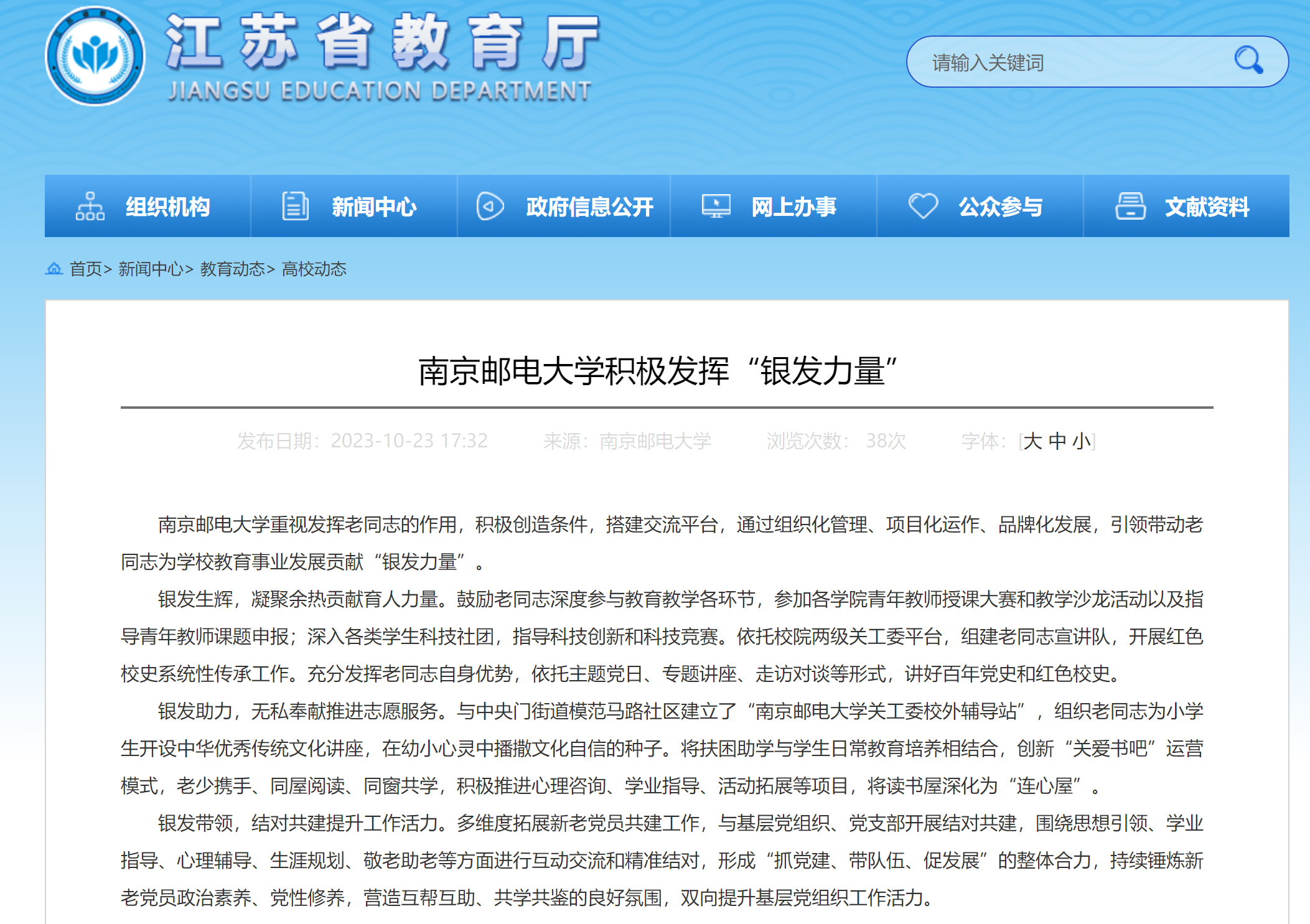This screenshot has width=1310, height=924.
Task: Click the document icon beside 新闻中心
Action: coord(295,206)
